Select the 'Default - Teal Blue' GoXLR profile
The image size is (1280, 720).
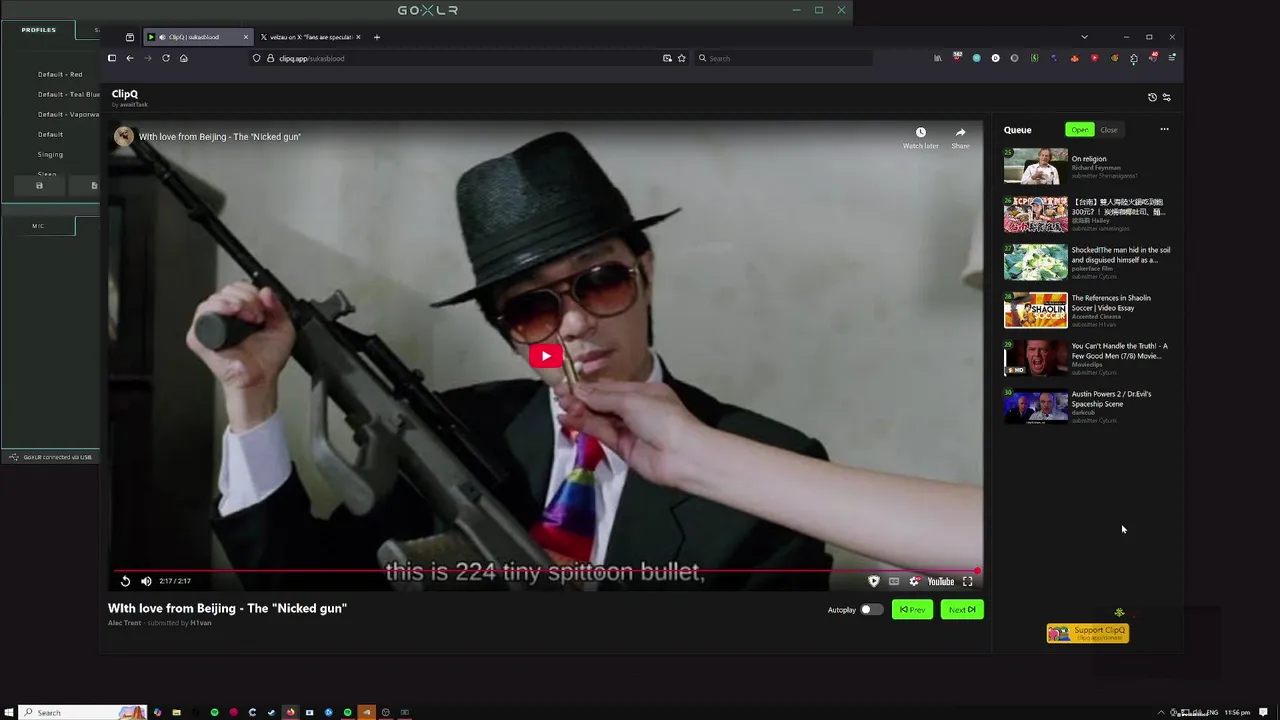68,94
